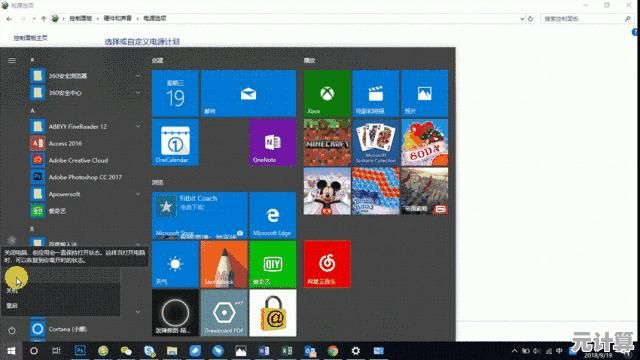Click Control Panel Home link
The height and width of the screenshot is (360, 640).
coord(30,38)
